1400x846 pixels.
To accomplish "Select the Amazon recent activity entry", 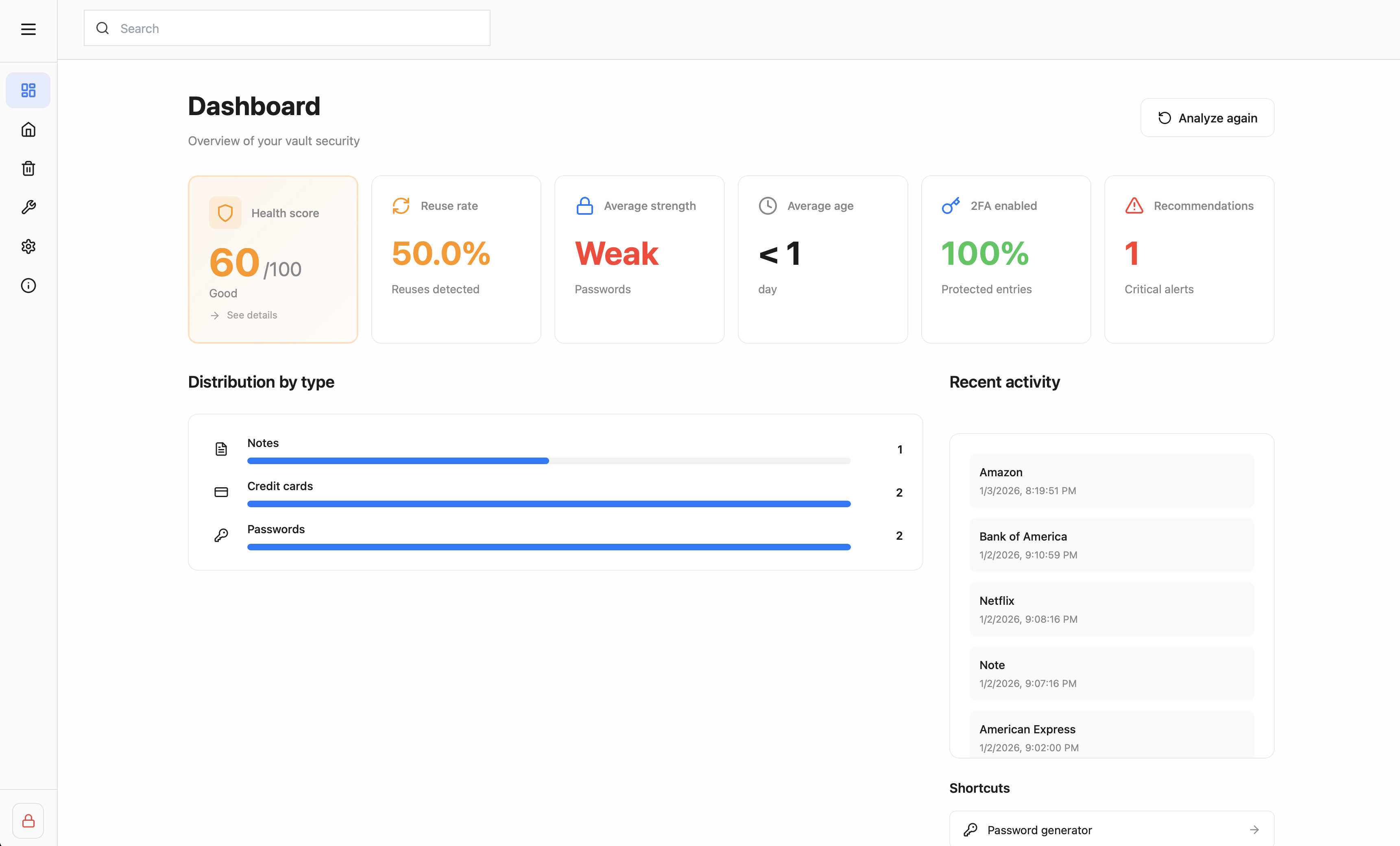I will [1111, 481].
